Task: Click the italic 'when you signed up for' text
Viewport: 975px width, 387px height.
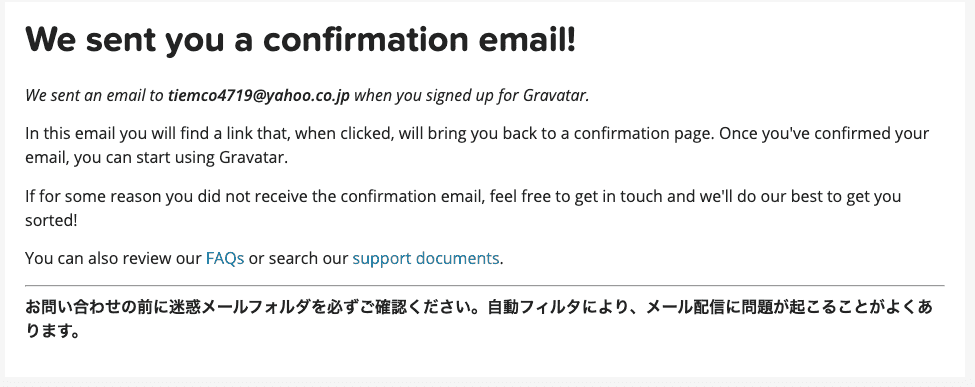Action: point(436,96)
